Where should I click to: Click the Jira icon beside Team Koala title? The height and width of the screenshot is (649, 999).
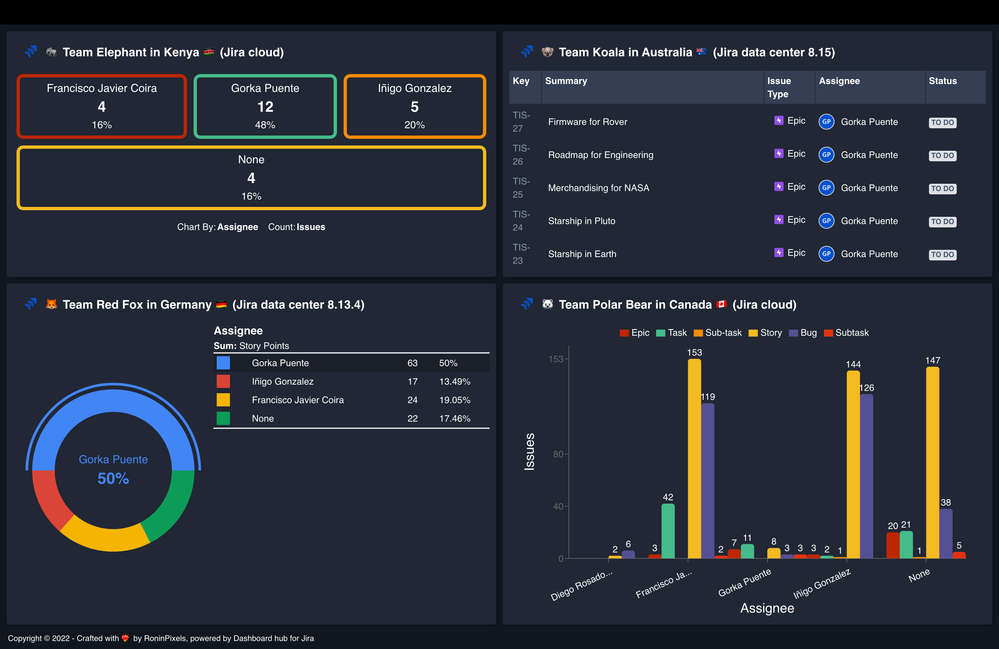pos(526,52)
